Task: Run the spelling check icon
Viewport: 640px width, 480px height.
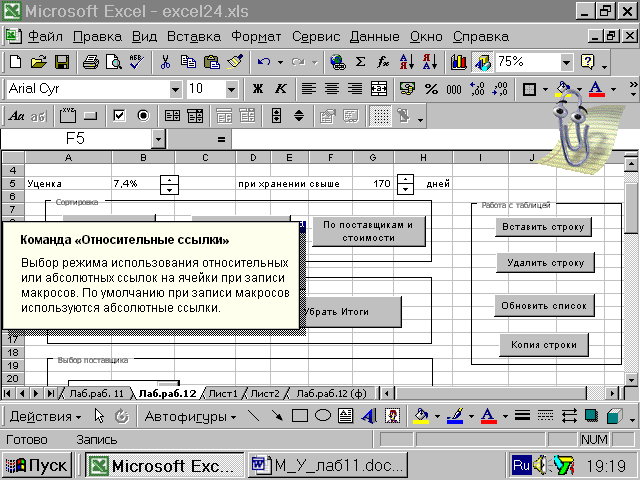Action: click(x=136, y=62)
